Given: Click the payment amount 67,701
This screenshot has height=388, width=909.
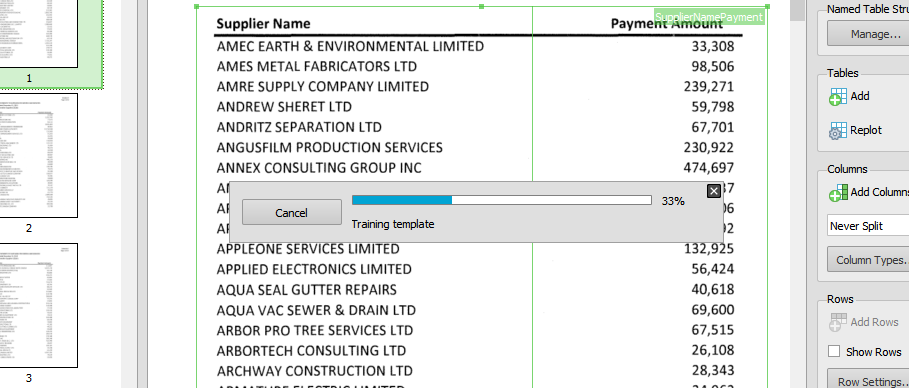Looking at the screenshot, I should click(712, 128).
